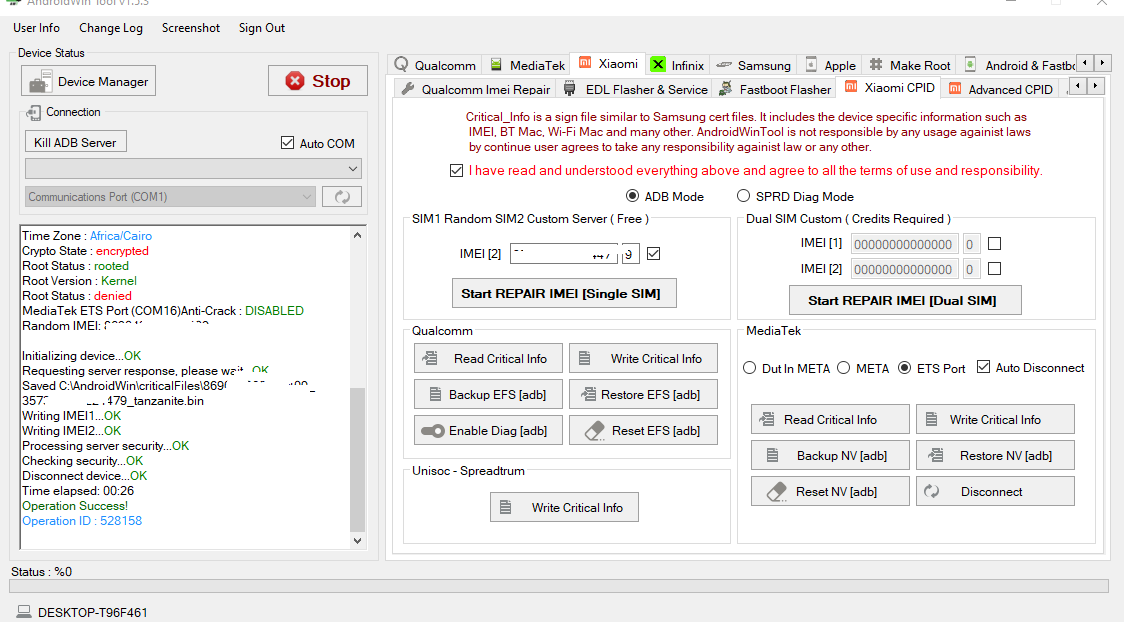The image size is (1124, 622).
Task: Enable the Dual SIM IMEI [1] checkbox
Action: pyautogui.click(x=994, y=244)
